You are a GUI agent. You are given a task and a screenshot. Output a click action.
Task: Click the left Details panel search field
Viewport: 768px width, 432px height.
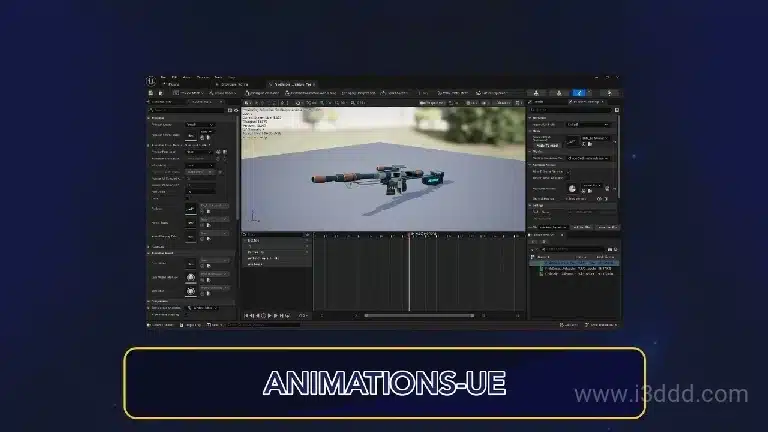click(x=187, y=110)
